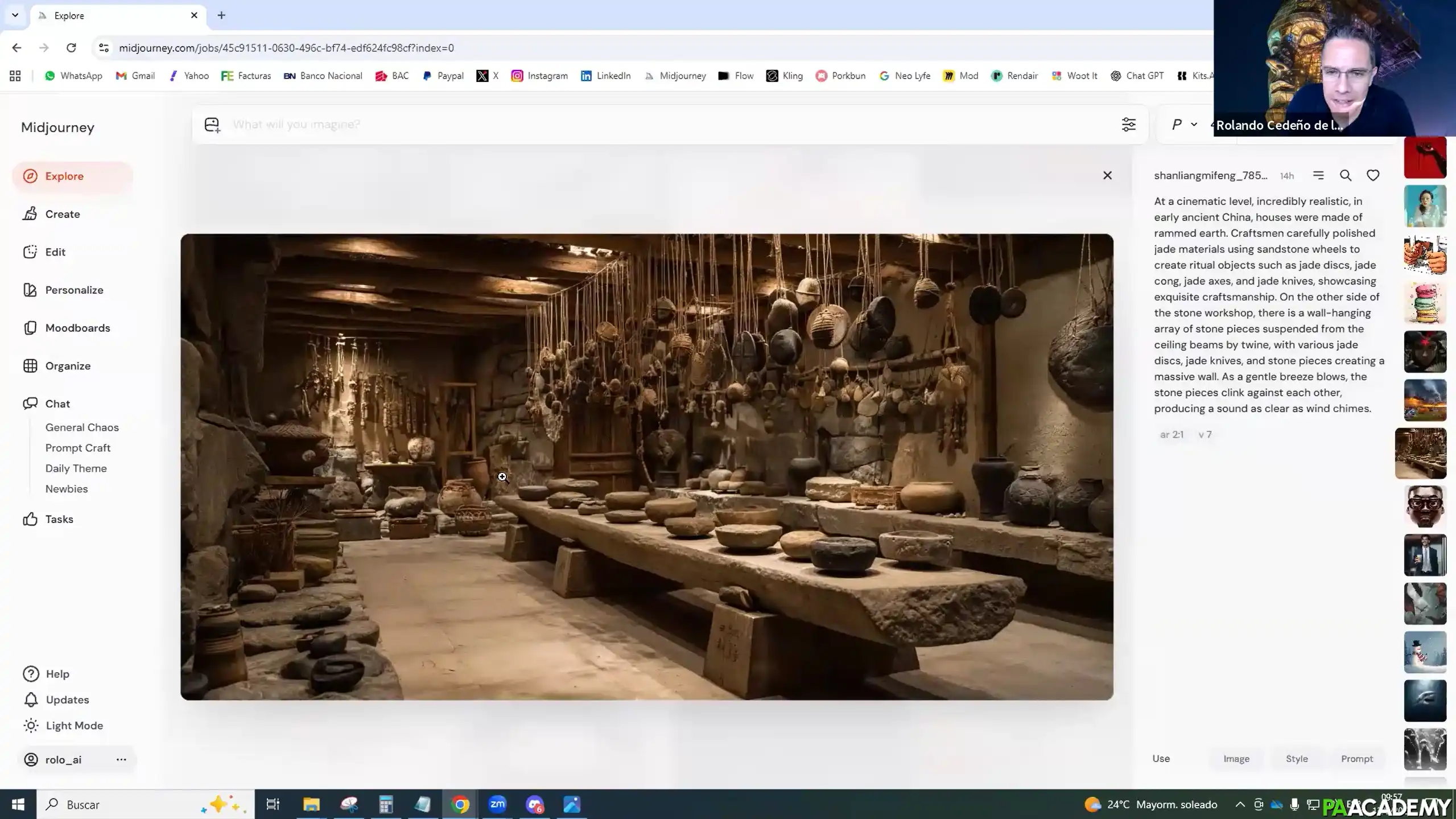Open the image attachment icon in prompt bar
Viewport: 1456px width, 819px height.
[x=212, y=124]
